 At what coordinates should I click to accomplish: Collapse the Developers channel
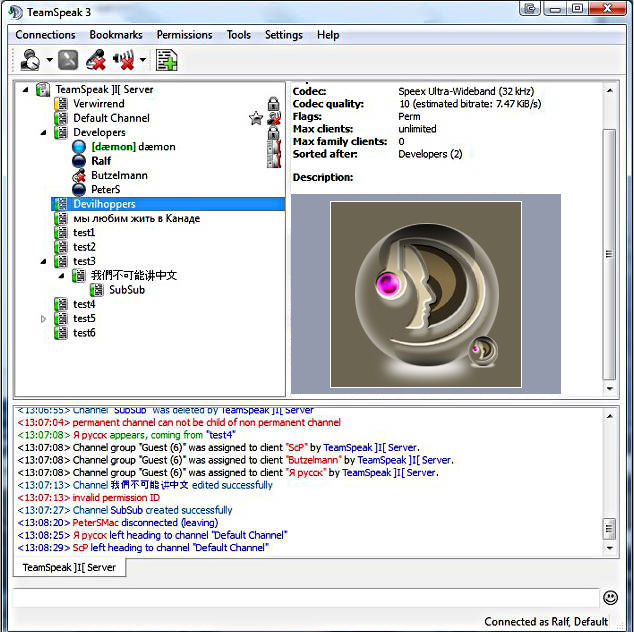[43, 132]
